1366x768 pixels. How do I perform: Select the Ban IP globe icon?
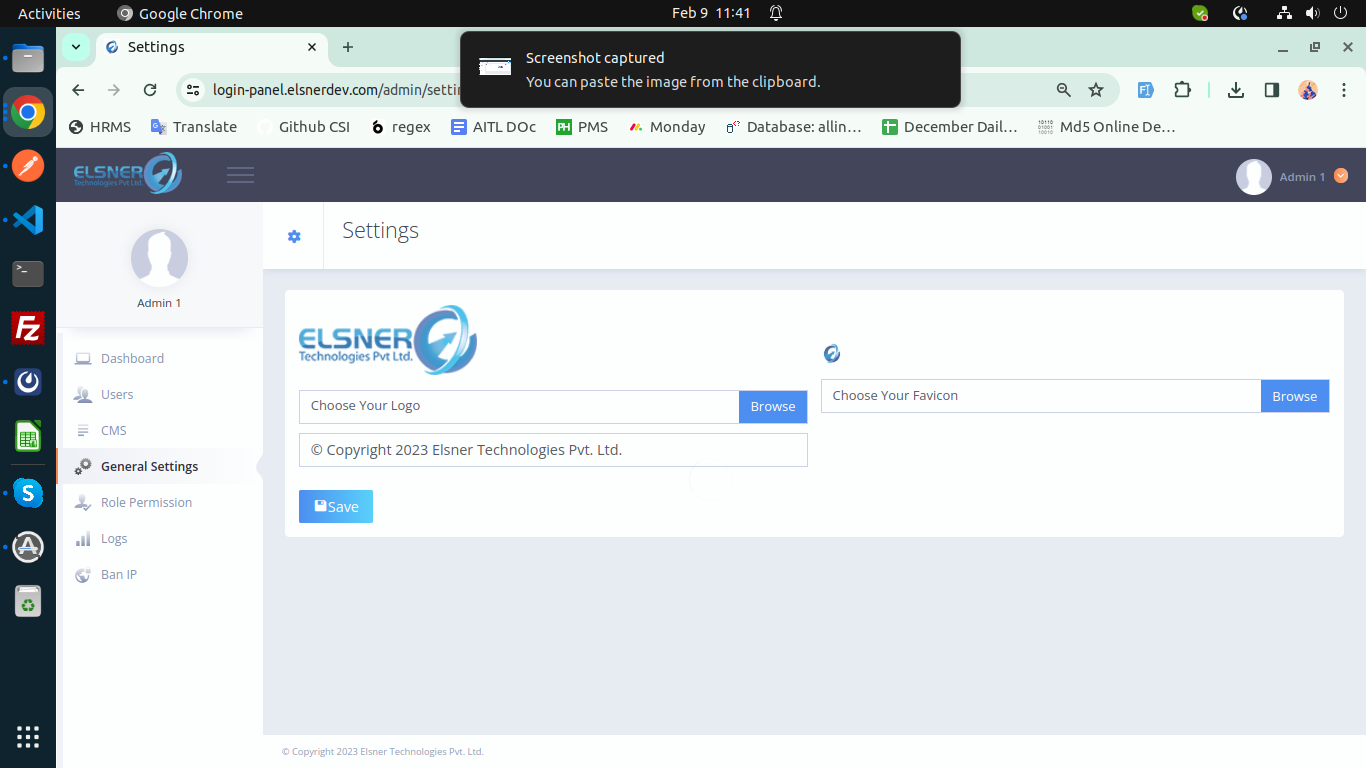(82, 574)
